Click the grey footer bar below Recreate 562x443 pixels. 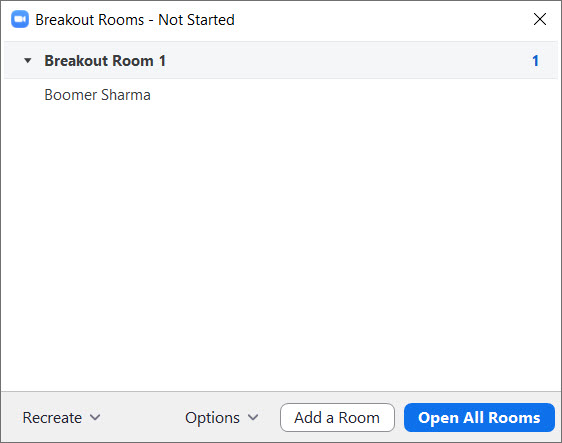52,434
